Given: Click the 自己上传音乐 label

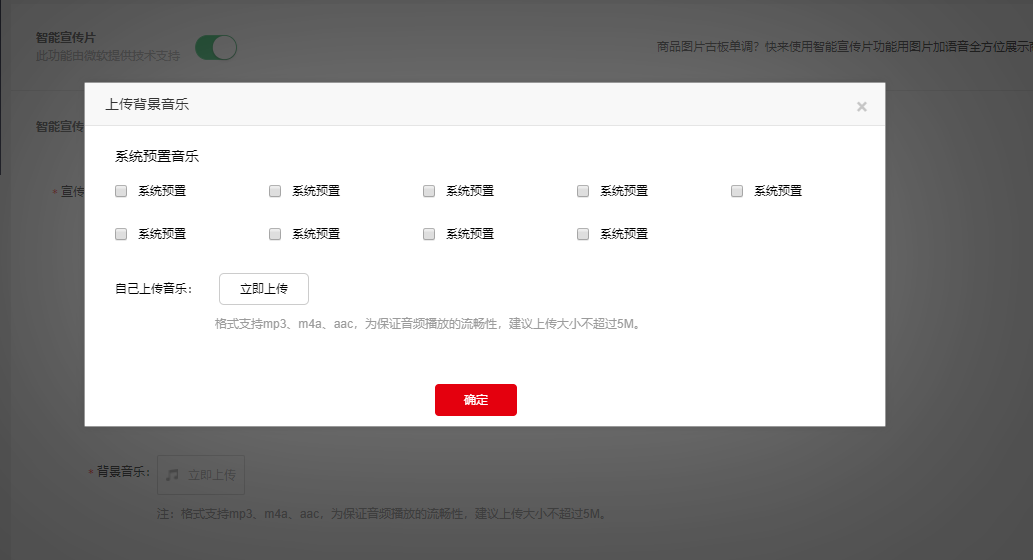Looking at the screenshot, I should (x=154, y=289).
